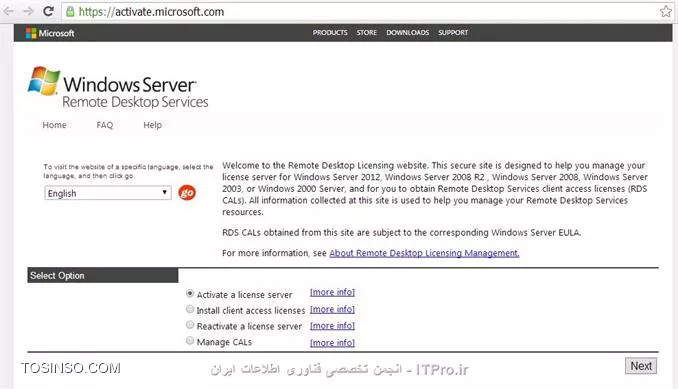Viewport: 678px width, 389px height.
Task: Open the FAQ tab
Action: (x=105, y=125)
